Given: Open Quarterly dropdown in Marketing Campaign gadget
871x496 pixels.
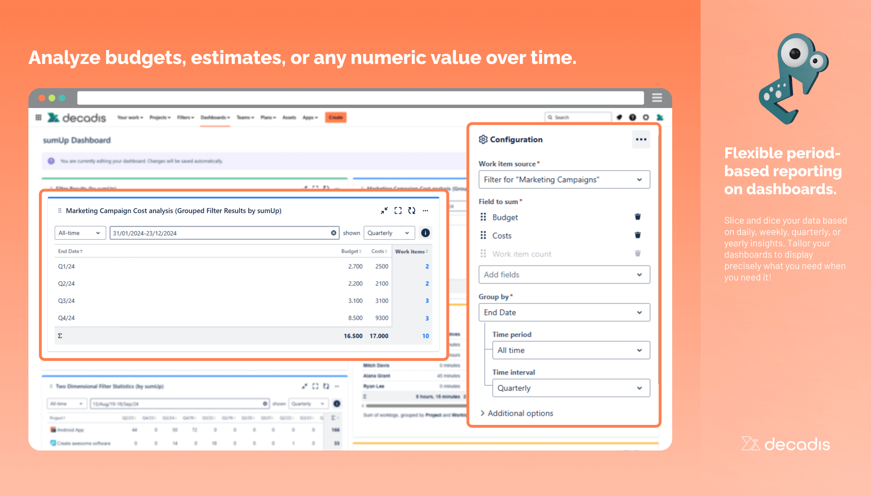Looking at the screenshot, I should click(389, 233).
